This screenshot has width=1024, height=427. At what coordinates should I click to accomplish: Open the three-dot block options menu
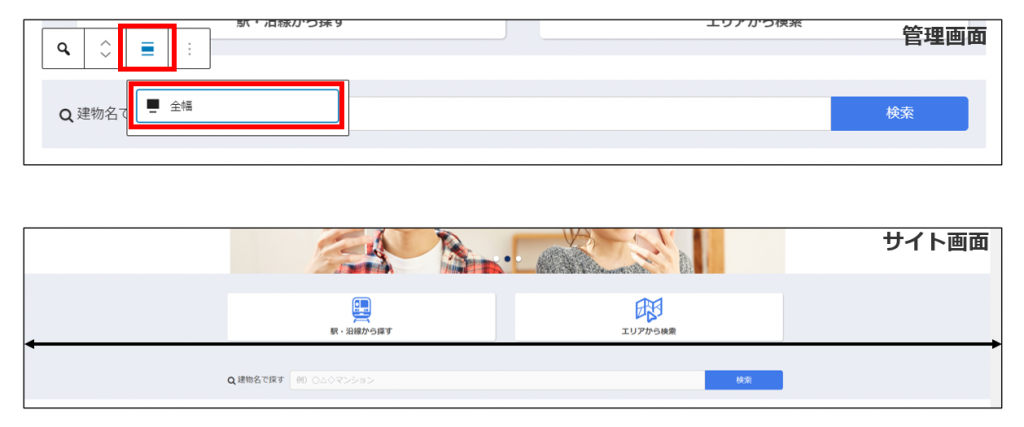[190, 49]
